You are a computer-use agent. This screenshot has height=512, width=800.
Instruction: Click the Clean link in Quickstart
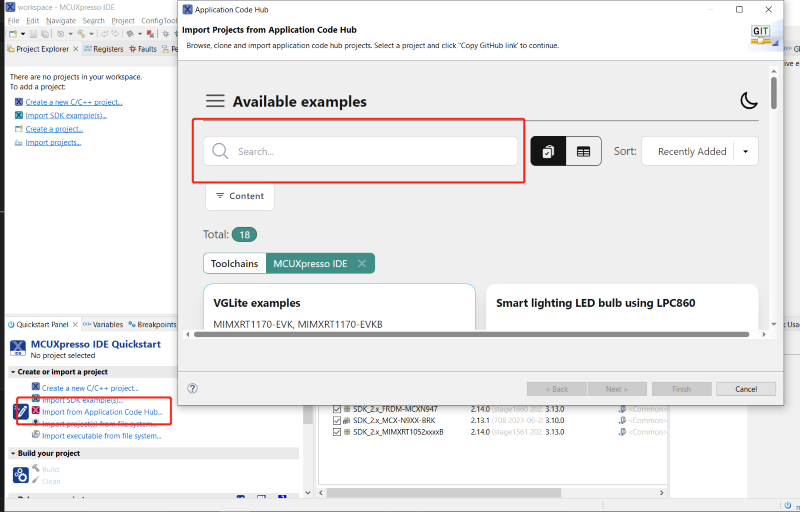pos(51,481)
